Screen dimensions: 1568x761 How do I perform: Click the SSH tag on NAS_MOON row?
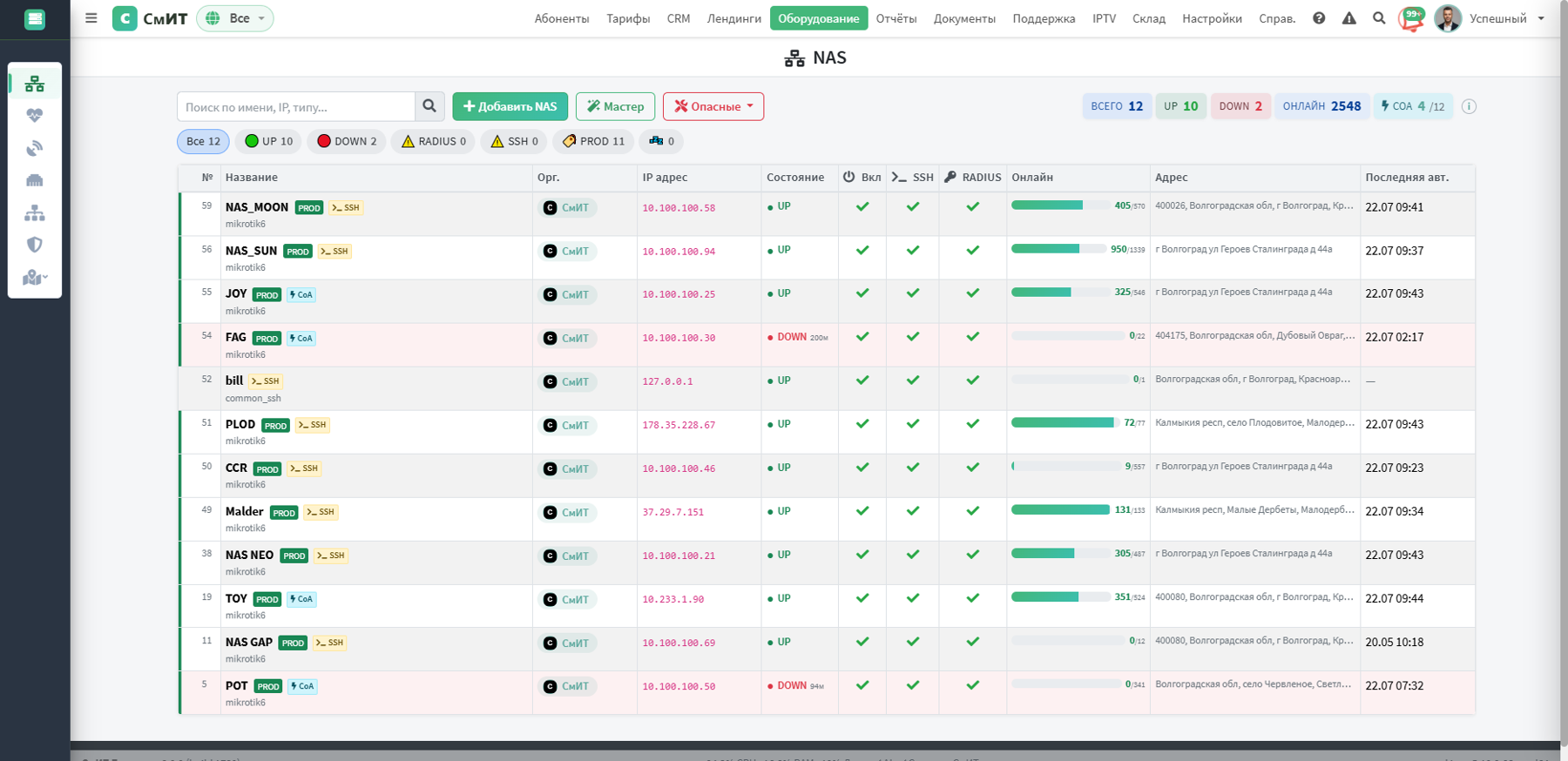(x=346, y=208)
